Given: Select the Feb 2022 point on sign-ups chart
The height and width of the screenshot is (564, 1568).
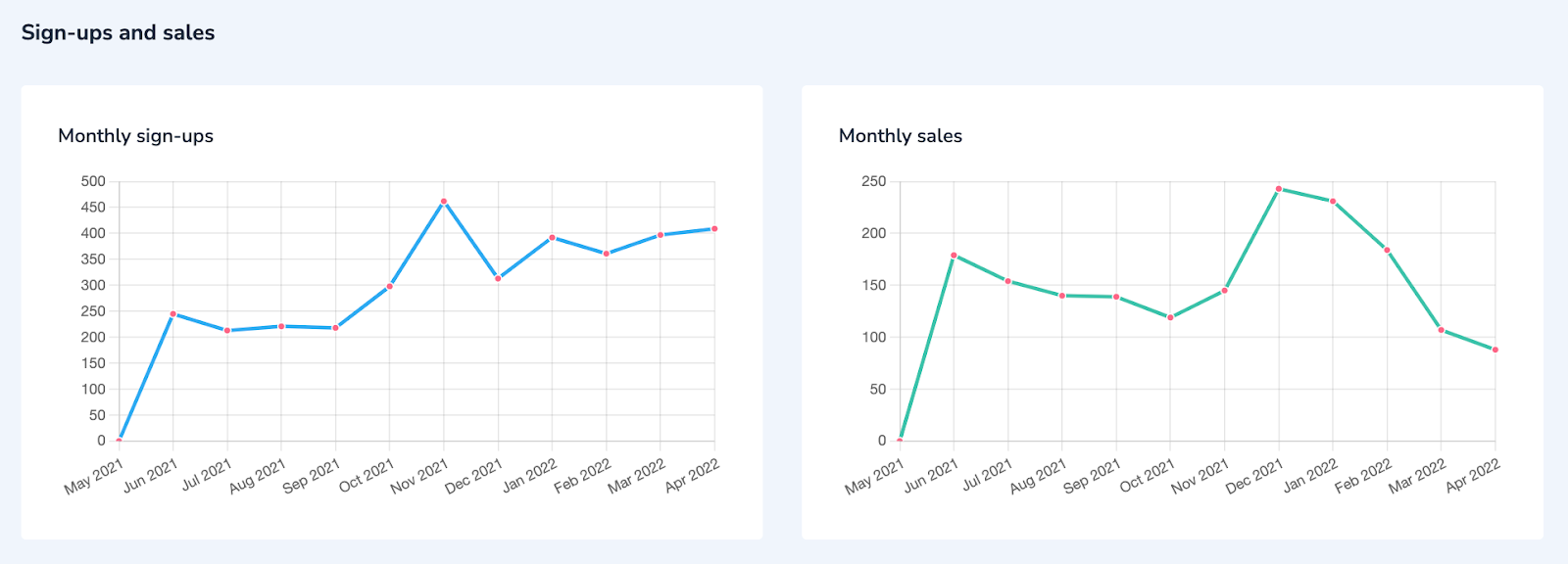Looking at the screenshot, I should (x=607, y=254).
